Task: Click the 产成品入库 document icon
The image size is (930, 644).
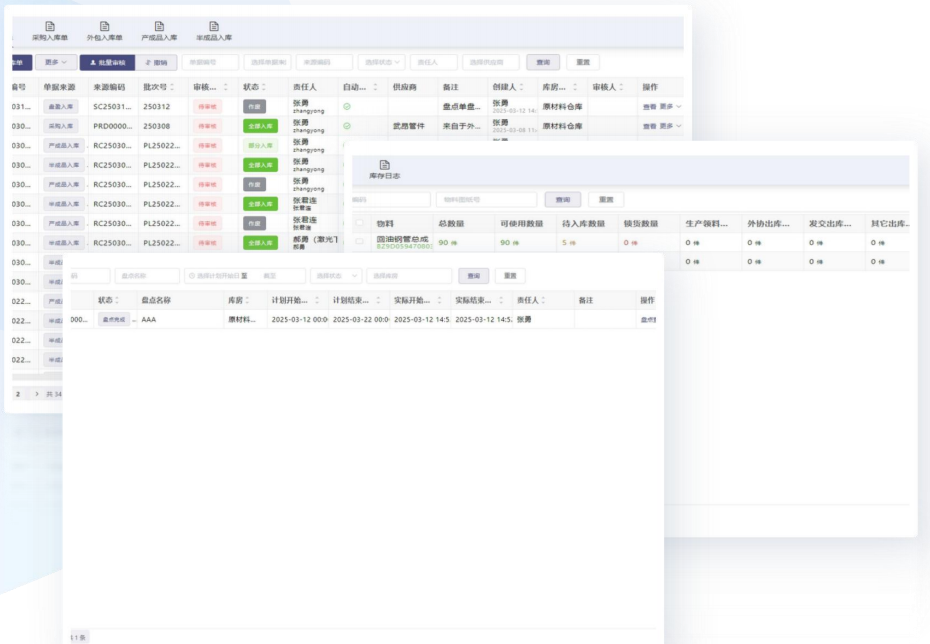Action: pyautogui.click(x=159, y=27)
